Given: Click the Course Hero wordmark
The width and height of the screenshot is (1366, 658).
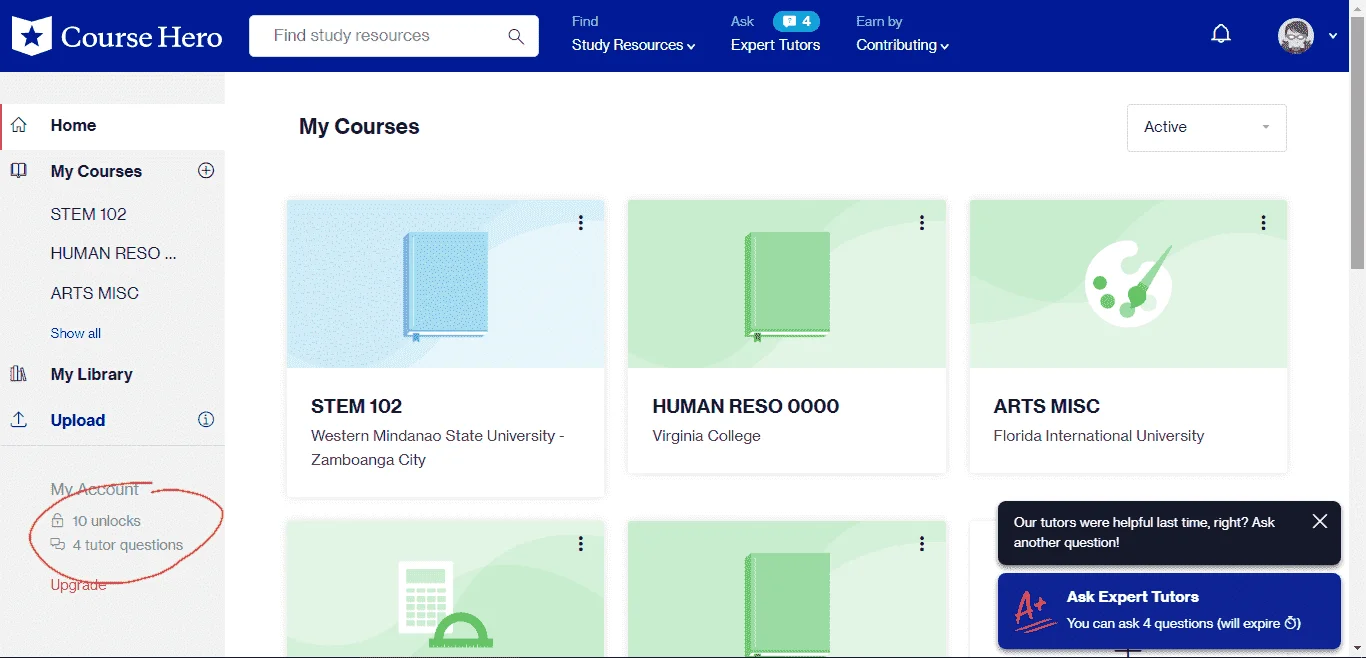Looking at the screenshot, I should click(x=142, y=37).
